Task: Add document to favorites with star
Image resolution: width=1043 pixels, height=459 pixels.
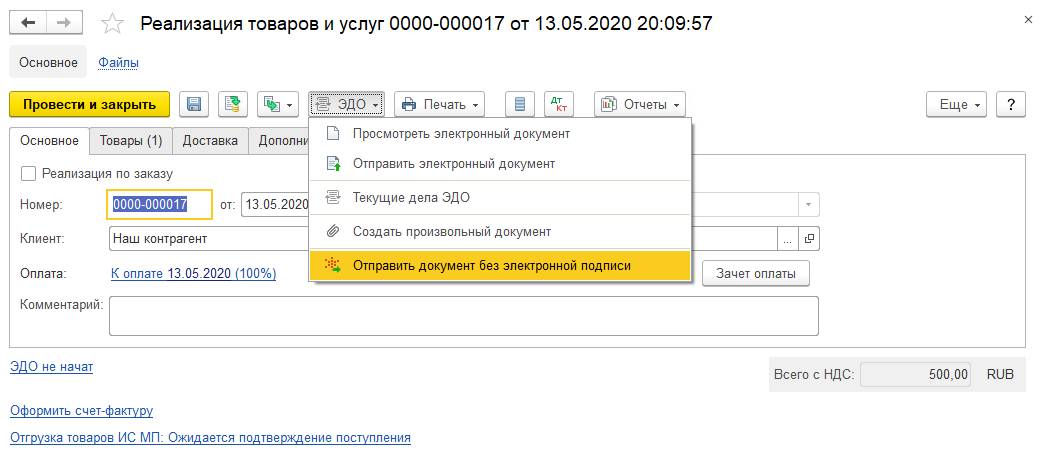Action: pyautogui.click(x=114, y=23)
